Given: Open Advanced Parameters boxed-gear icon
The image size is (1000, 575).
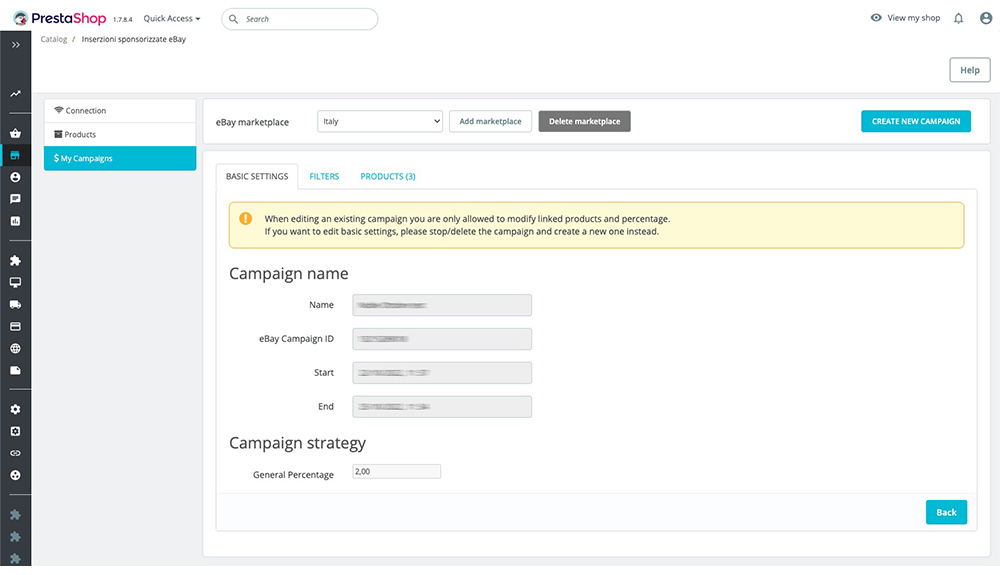Looking at the screenshot, I should click(15, 431).
